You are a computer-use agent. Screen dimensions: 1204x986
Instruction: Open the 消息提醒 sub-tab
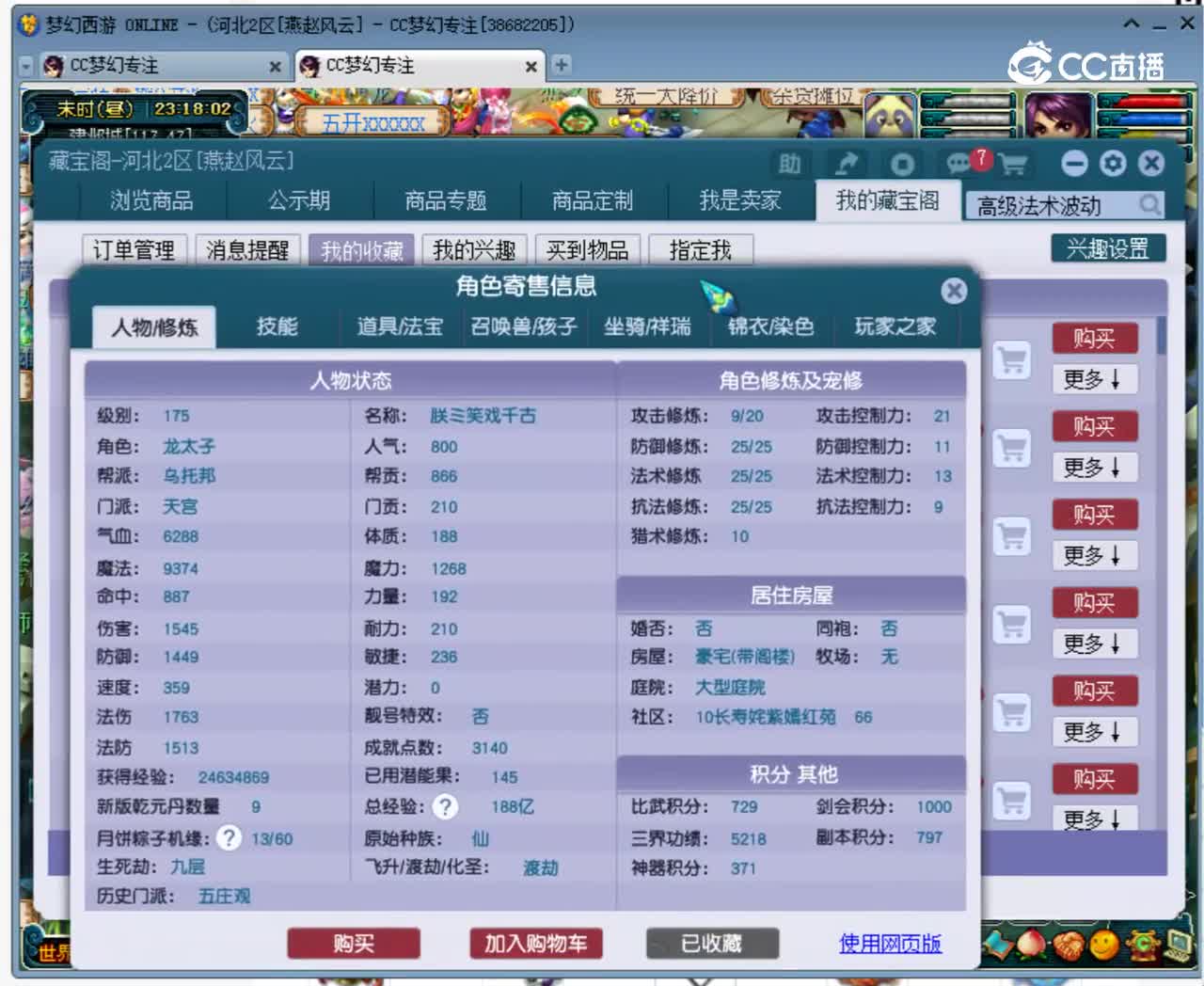[247, 249]
